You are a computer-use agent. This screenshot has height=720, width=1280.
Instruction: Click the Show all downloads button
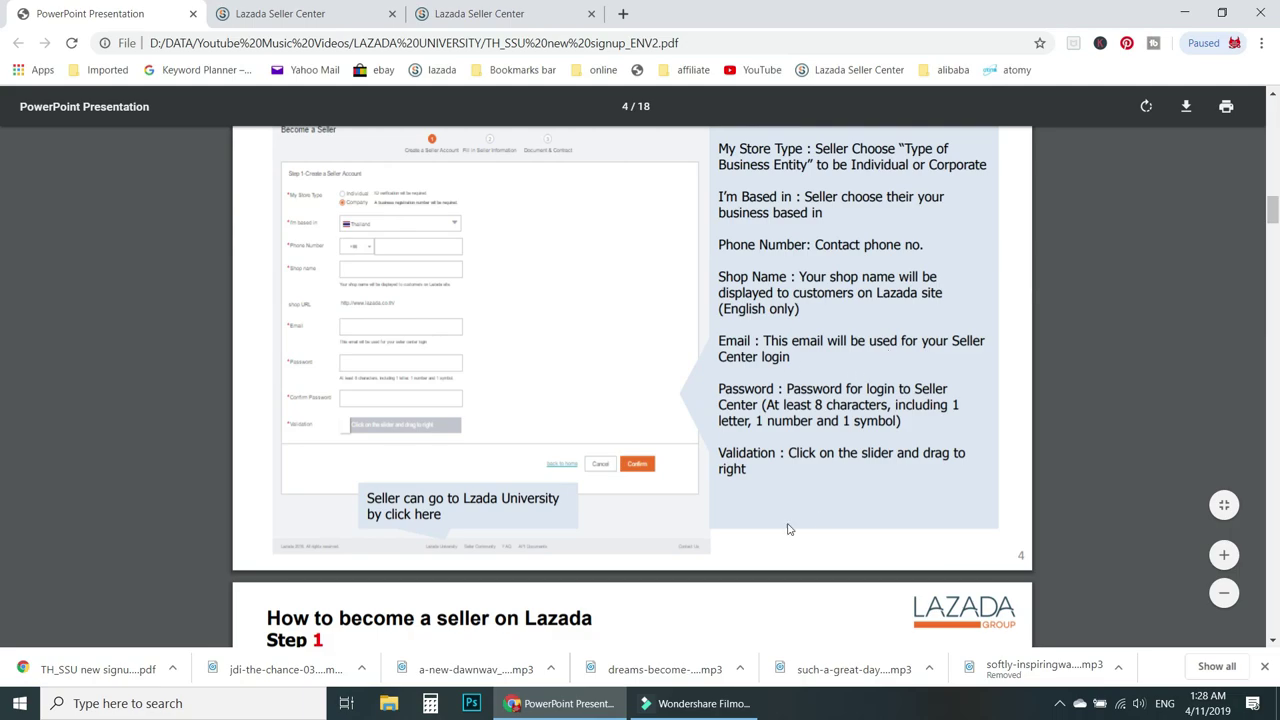click(1216, 666)
